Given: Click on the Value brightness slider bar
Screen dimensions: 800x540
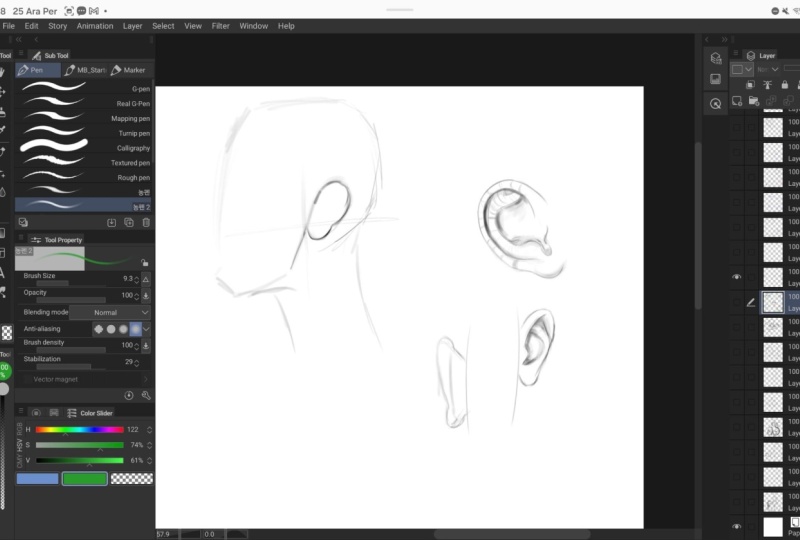Looking at the screenshot, I should (x=80, y=460).
